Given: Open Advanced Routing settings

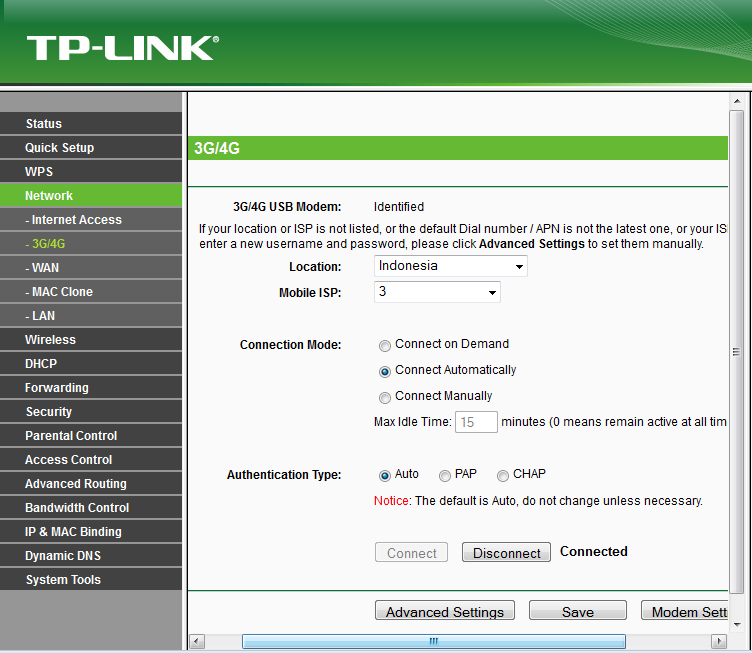Looking at the screenshot, I should [x=91, y=483].
